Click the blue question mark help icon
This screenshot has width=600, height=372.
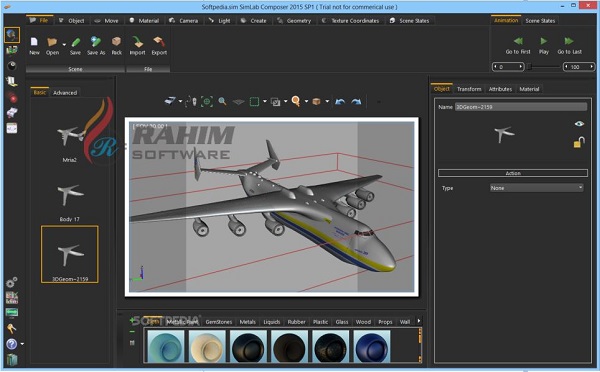click(x=12, y=344)
